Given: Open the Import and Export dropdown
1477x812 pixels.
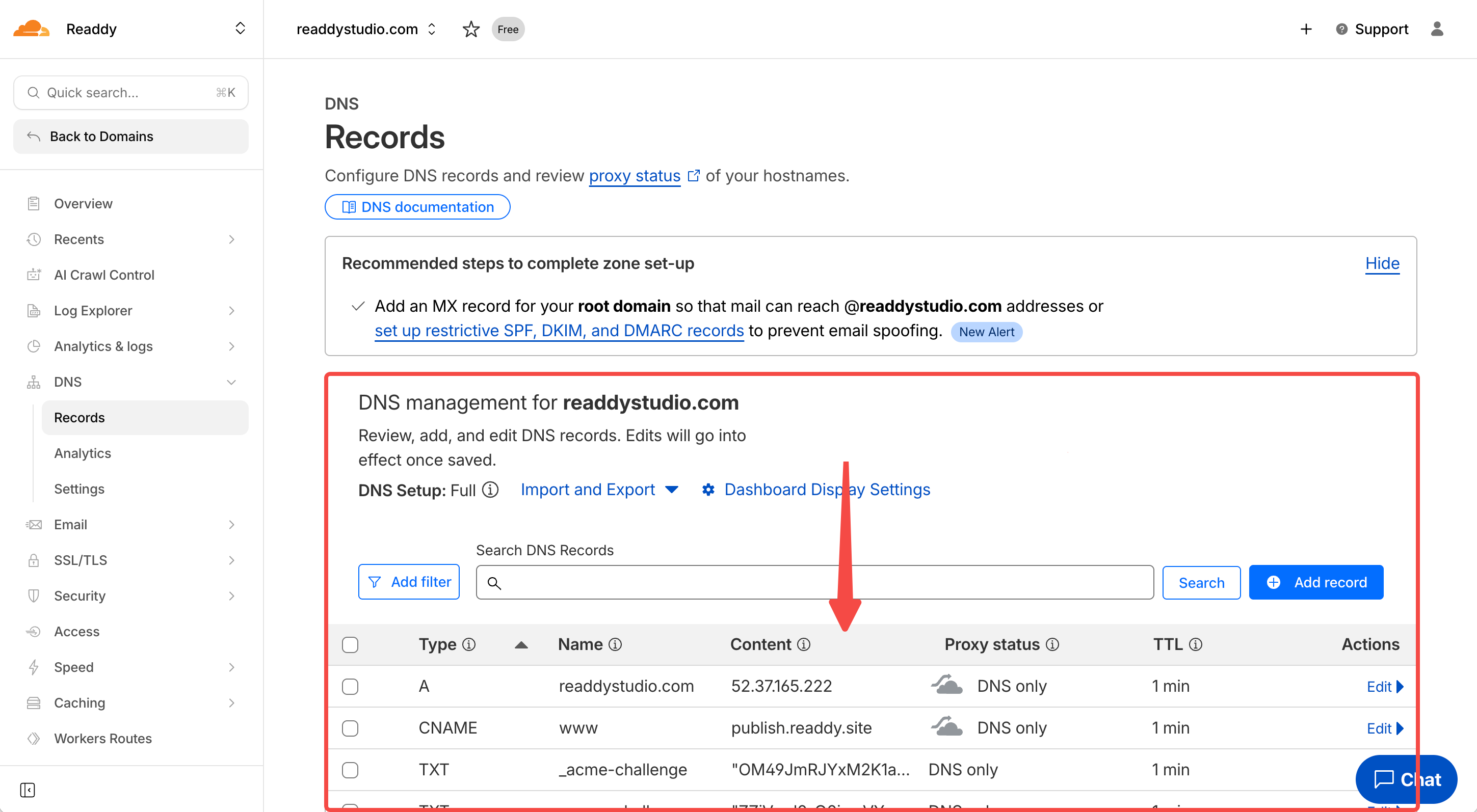Looking at the screenshot, I should point(599,490).
